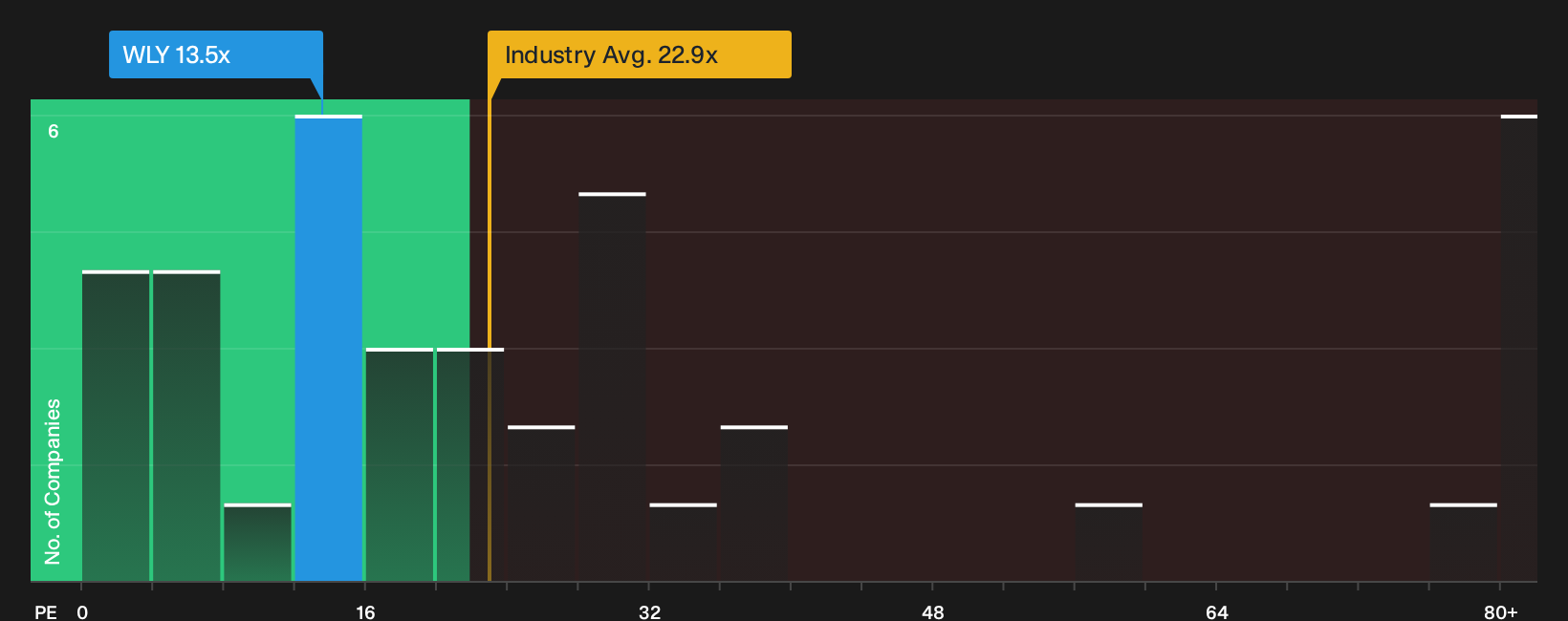Click the "0" x-axis tick label
This screenshot has height=621, width=1568.
pos(82,612)
